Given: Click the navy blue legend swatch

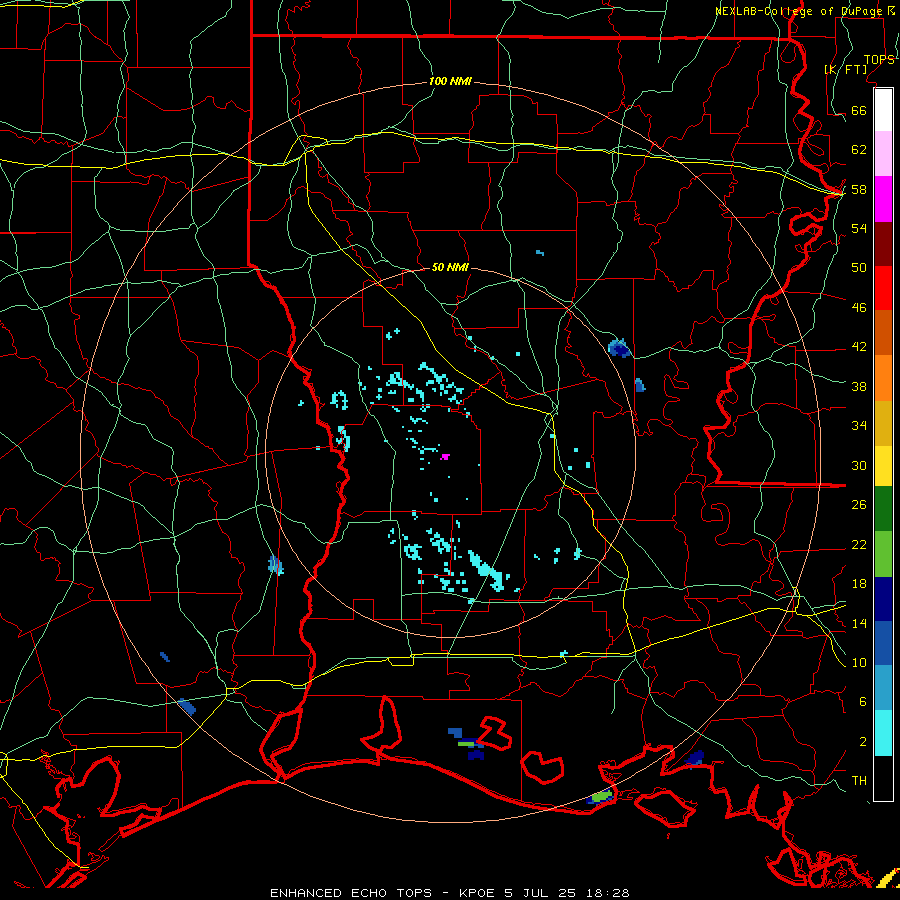Looking at the screenshot, I should tap(883, 599).
